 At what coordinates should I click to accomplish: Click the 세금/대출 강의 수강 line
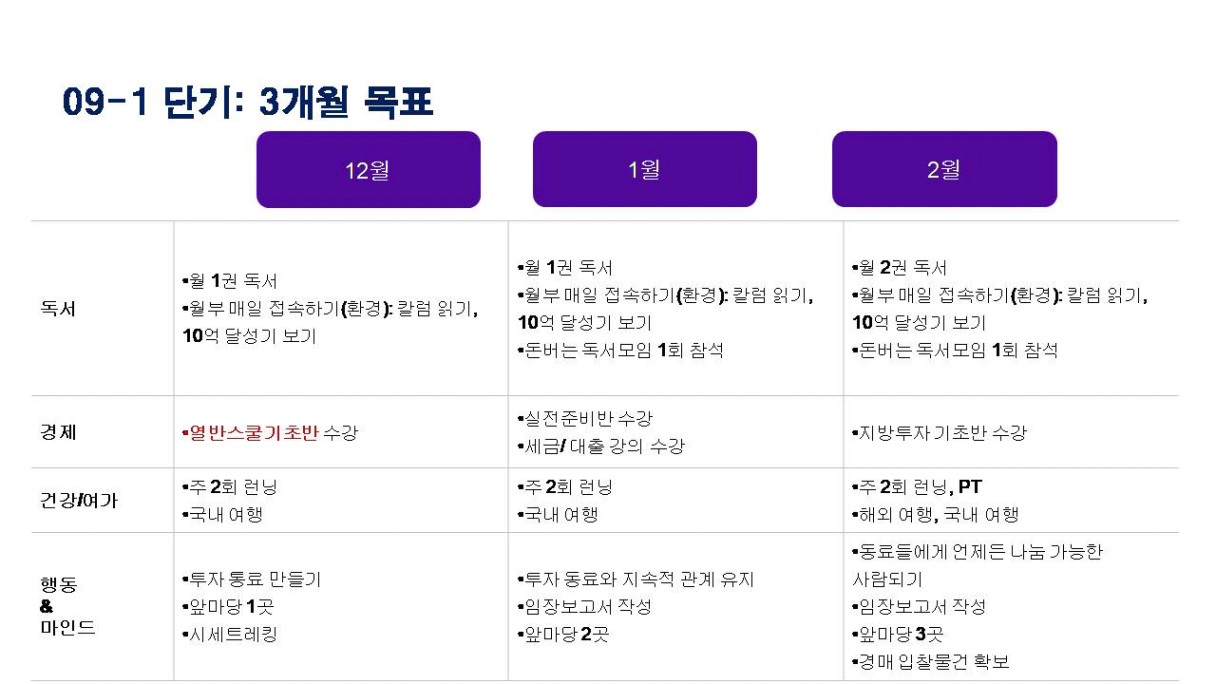603,447
